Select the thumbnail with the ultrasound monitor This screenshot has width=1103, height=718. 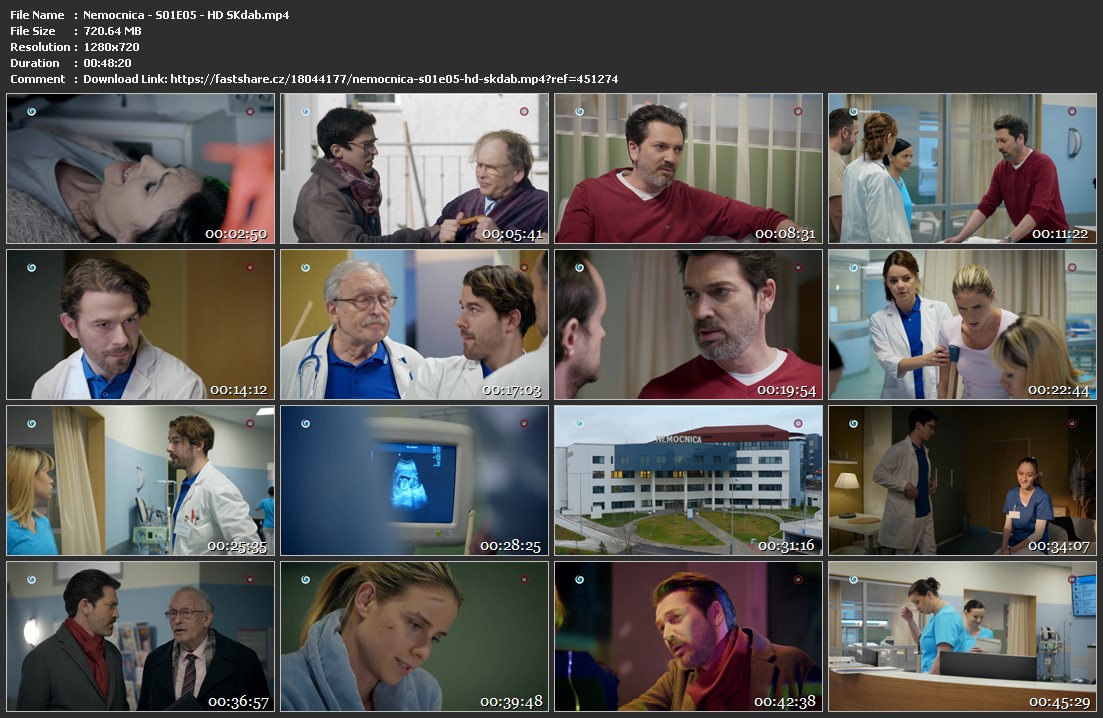click(414, 481)
